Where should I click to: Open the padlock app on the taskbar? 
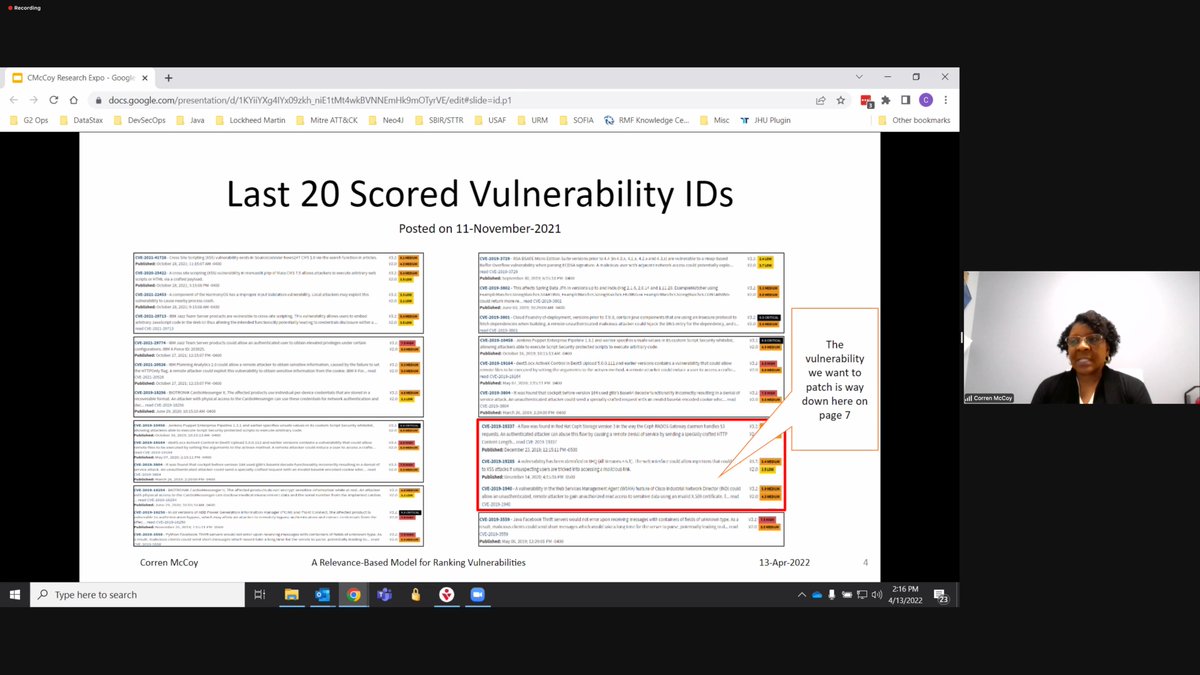[x=415, y=594]
